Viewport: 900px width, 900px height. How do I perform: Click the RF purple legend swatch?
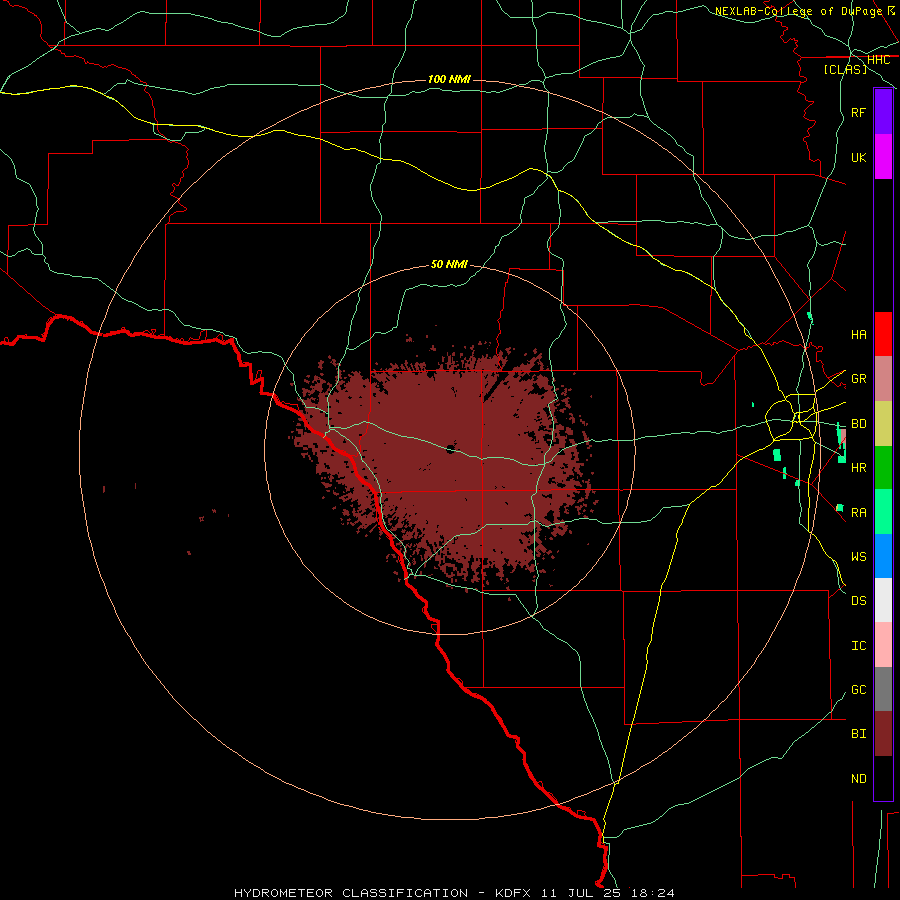(x=883, y=112)
